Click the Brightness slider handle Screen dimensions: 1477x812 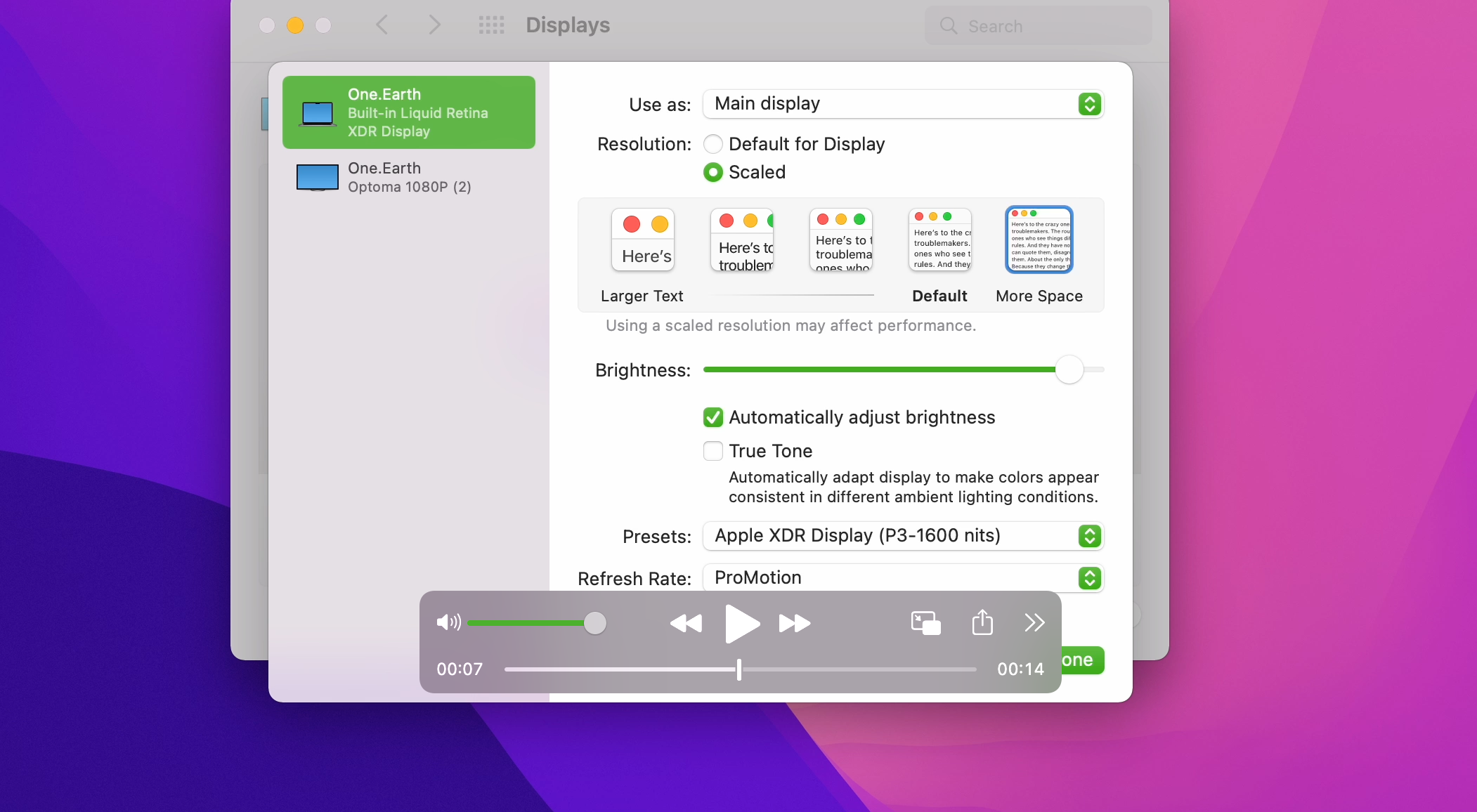tap(1069, 369)
